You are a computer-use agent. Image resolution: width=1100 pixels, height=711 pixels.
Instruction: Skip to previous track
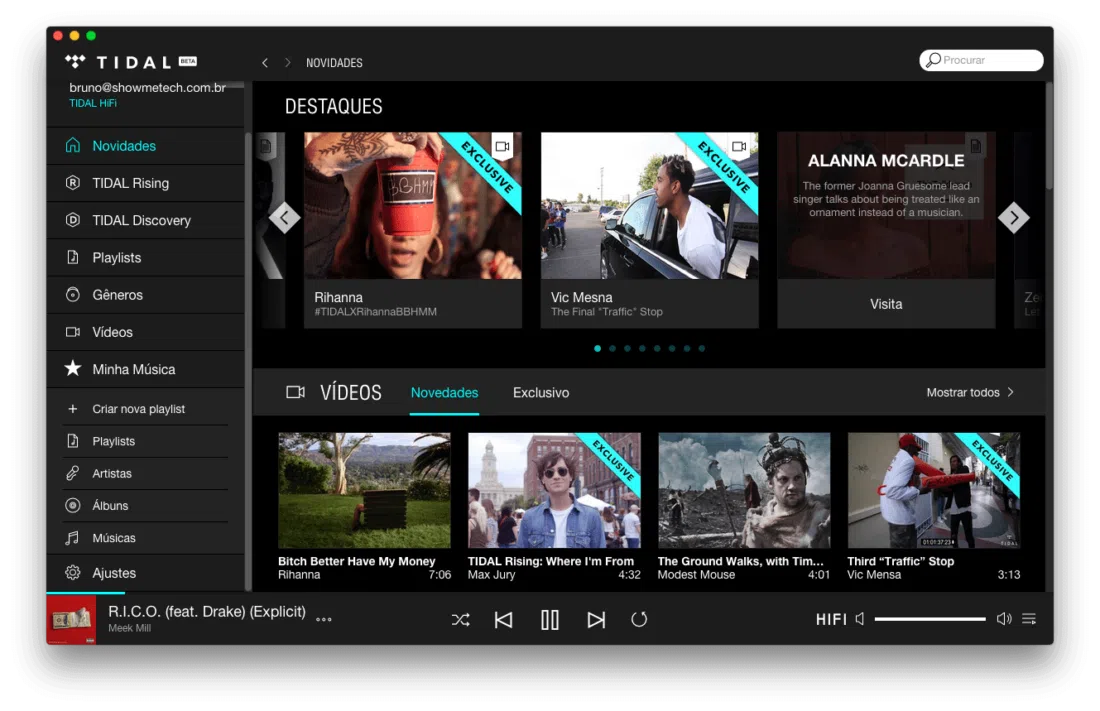click(x=504, y=620)
